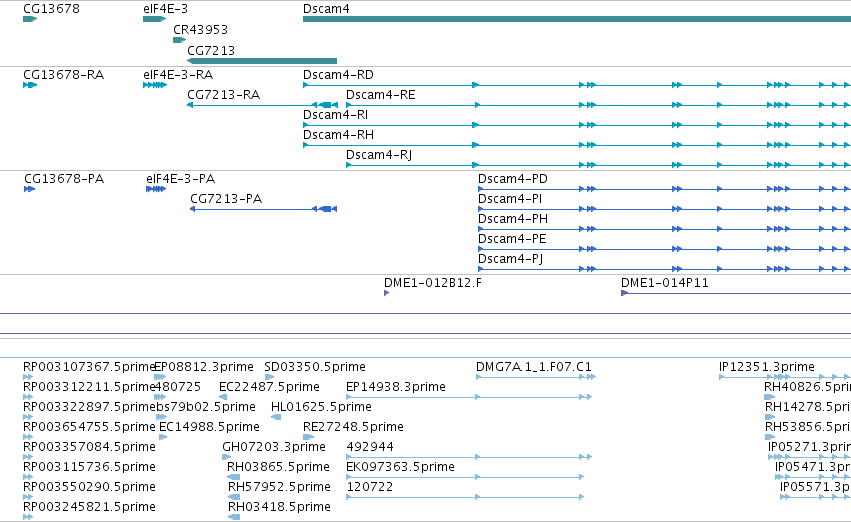851x522 pixels.
Task: Click protein eIF4E-3-PA
Action: (x=181, y=179)
